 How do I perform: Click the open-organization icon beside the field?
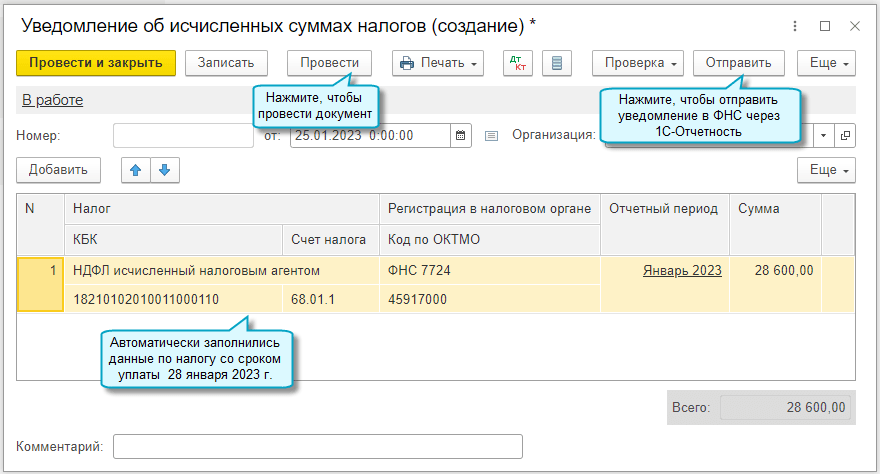coord(845,136)
